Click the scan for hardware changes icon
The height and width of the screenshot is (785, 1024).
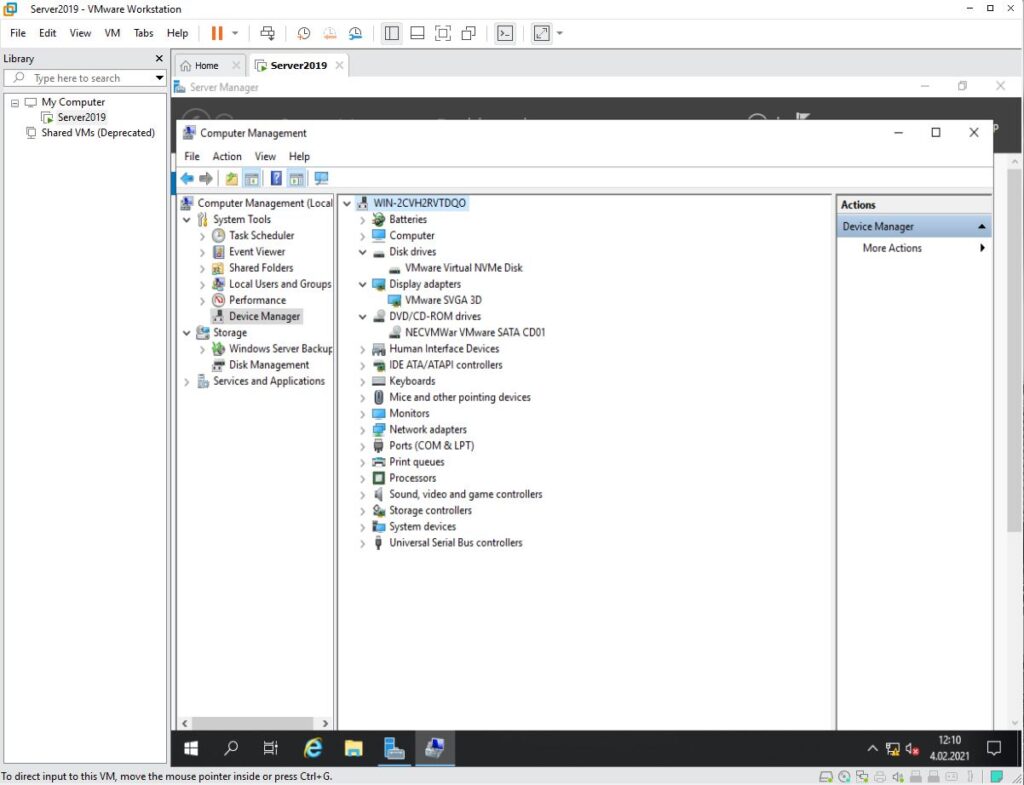click(x=321, y=178)
